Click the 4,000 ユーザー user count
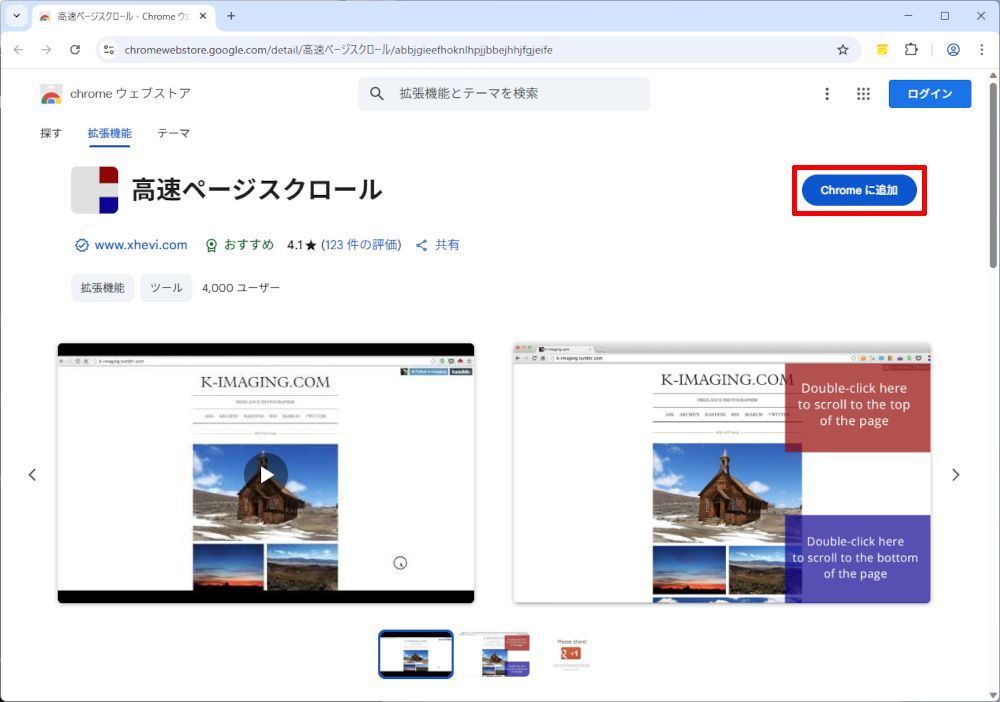This screenshot has height=702, width=1000. [x=241, y=288]
